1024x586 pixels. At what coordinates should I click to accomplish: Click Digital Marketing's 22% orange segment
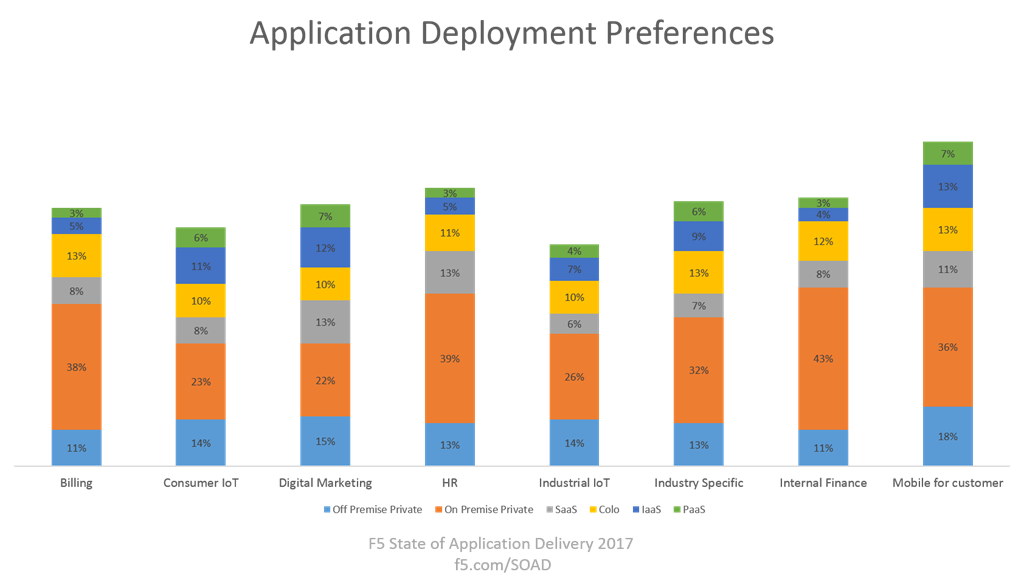click(x=325, y=380)
